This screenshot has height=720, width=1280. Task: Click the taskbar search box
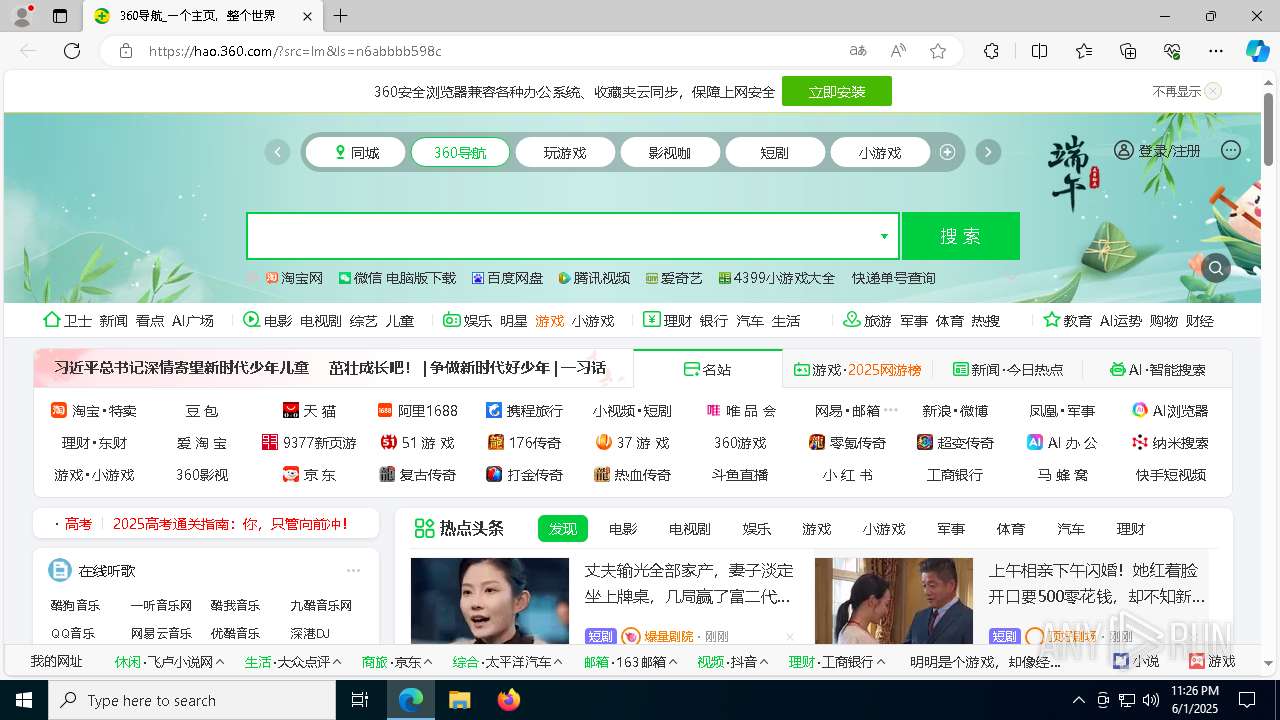click(192, 700)
